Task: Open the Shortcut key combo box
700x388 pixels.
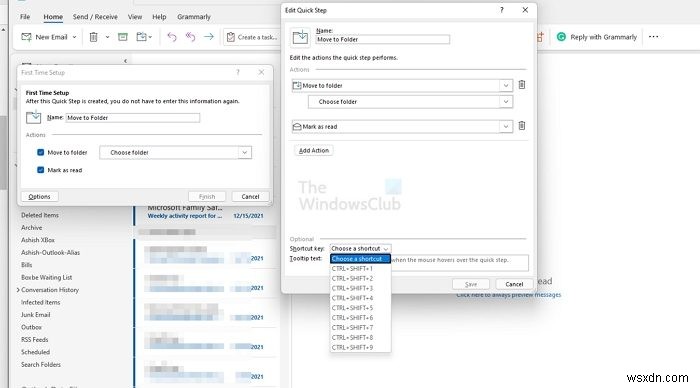Action: 360,248
